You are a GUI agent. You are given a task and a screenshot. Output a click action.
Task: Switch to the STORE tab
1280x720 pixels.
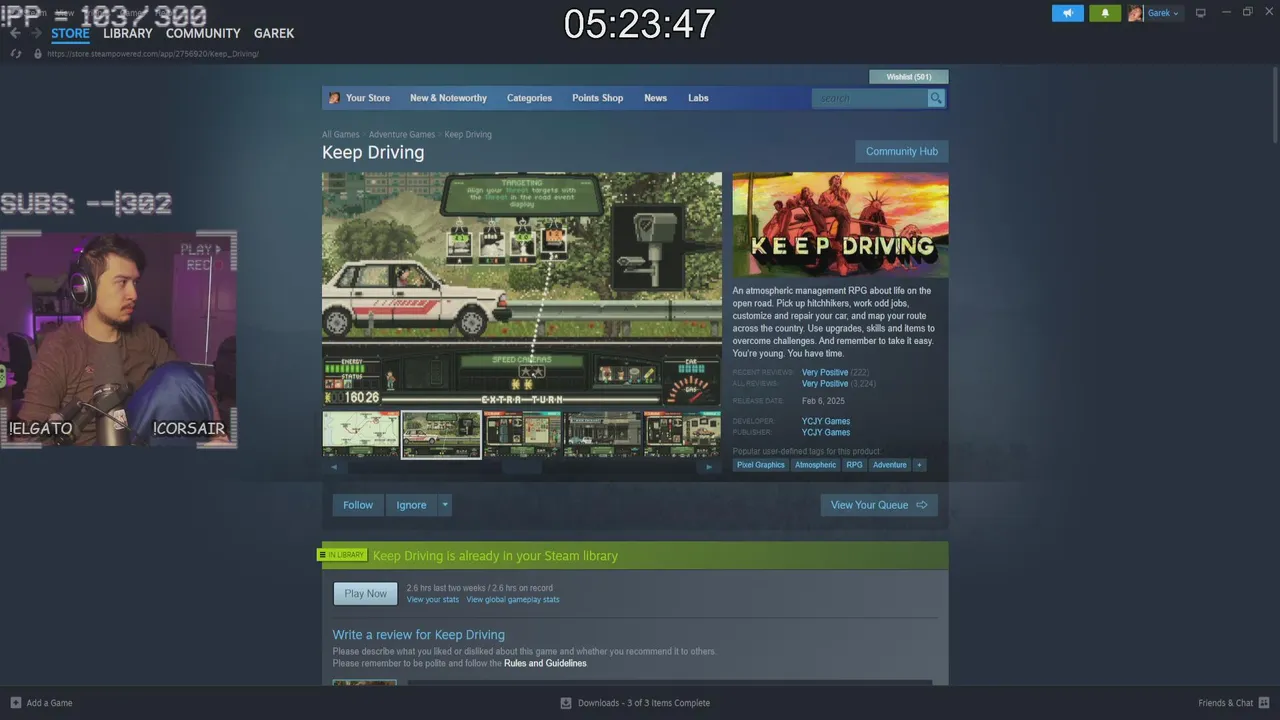(x=70, y=33)
